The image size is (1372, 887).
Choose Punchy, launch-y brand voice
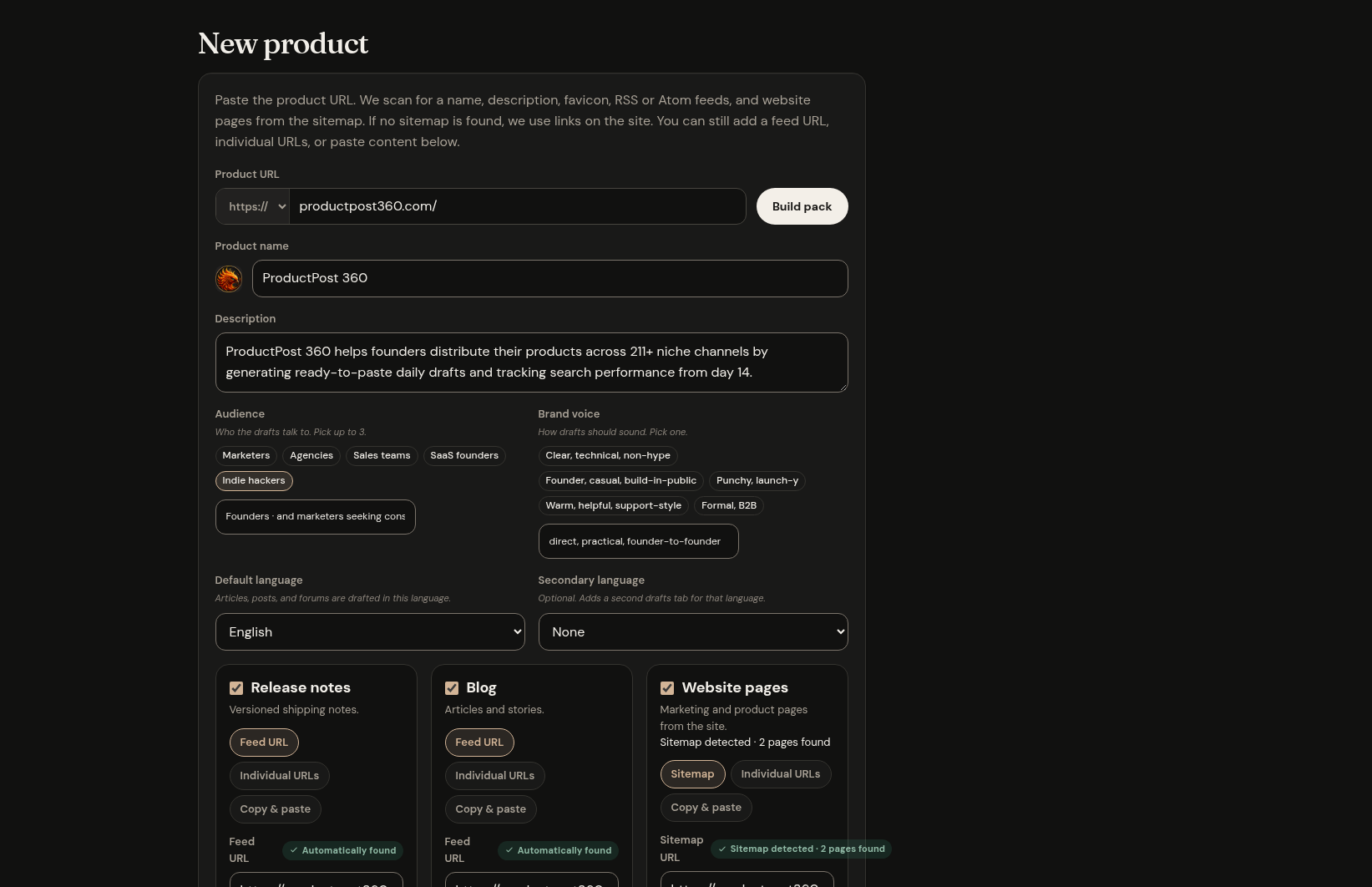tap(757, 481)
